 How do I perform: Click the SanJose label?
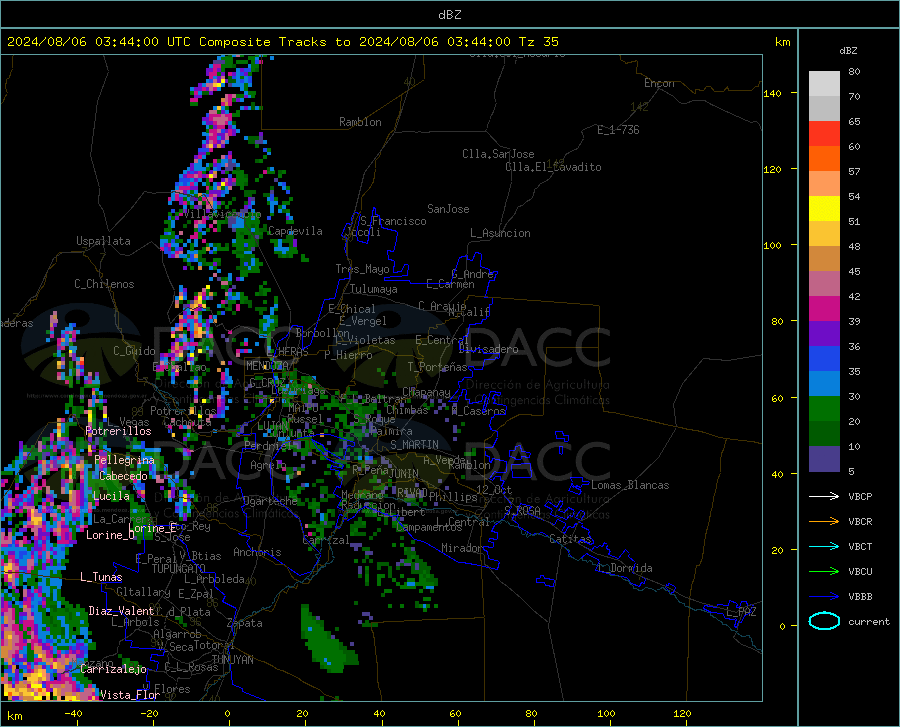click(x=448, y=209)
